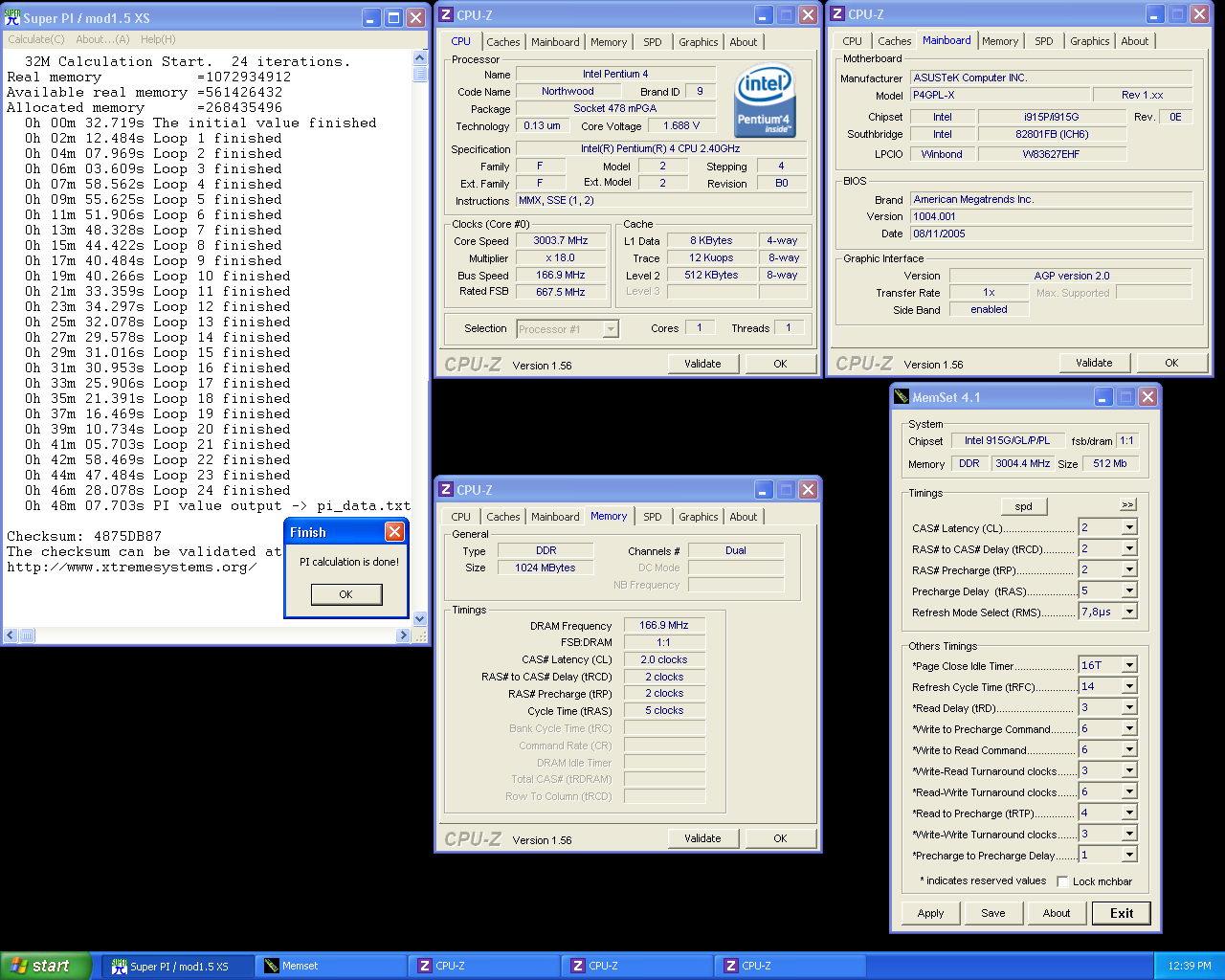Open the Write to Read Command dropdown
This screenshot has width=1225, height=980.
point(1129,749)
